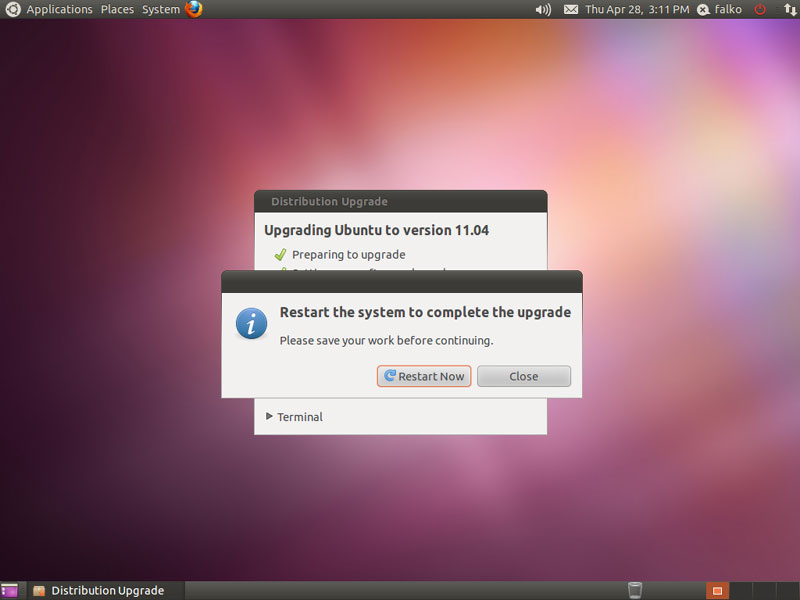Click the green checkmark beside Preparing to upgrade
Viewport: 800px width, 600px height.
280,254
